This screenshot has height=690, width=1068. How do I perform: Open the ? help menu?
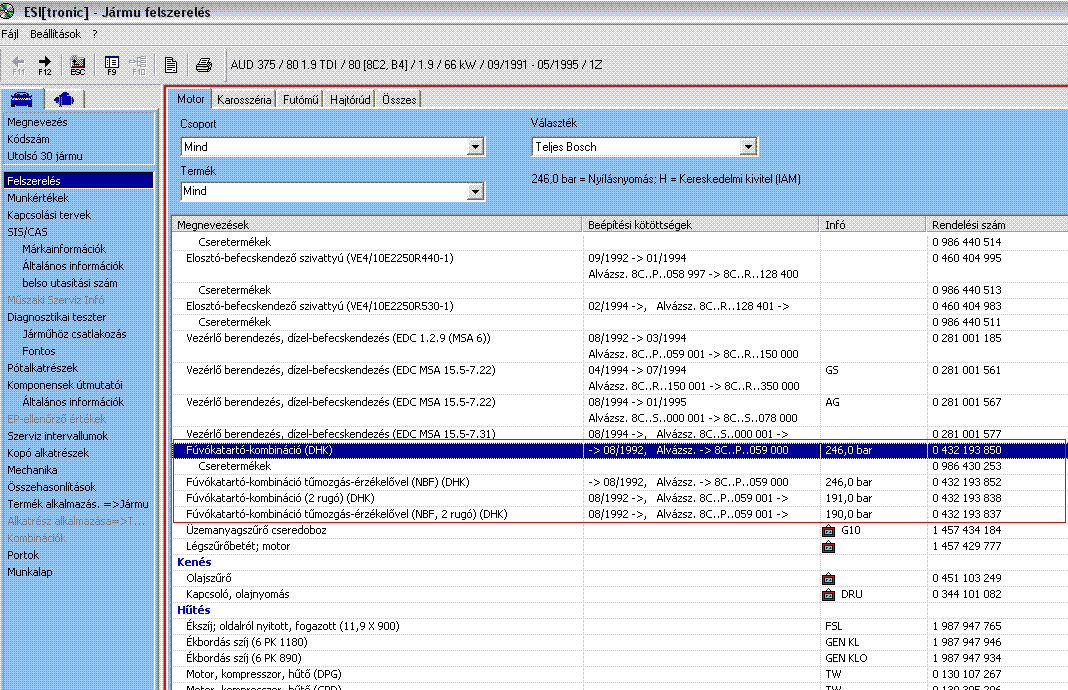95,34
